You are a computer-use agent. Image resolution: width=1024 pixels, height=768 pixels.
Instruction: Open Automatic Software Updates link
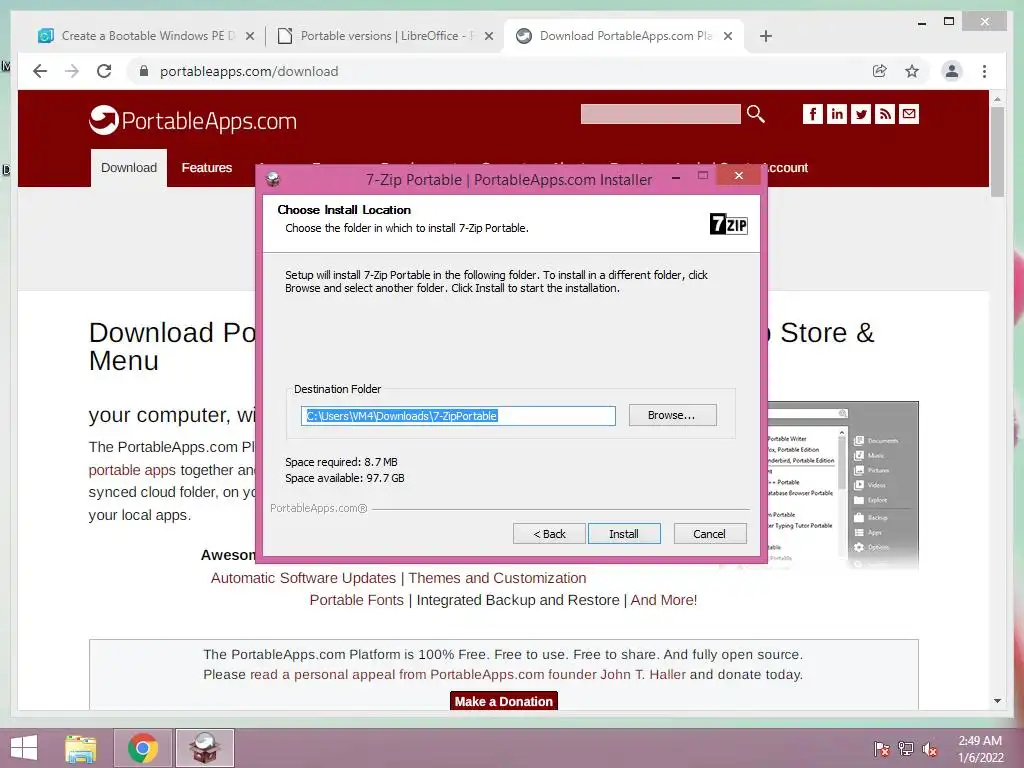[303, 578]
